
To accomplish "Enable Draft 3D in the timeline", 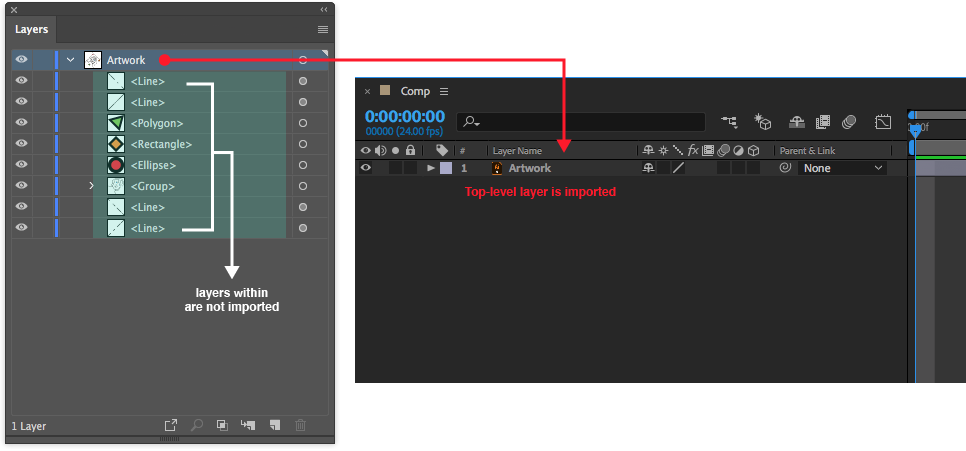I will tap(764, 121).
